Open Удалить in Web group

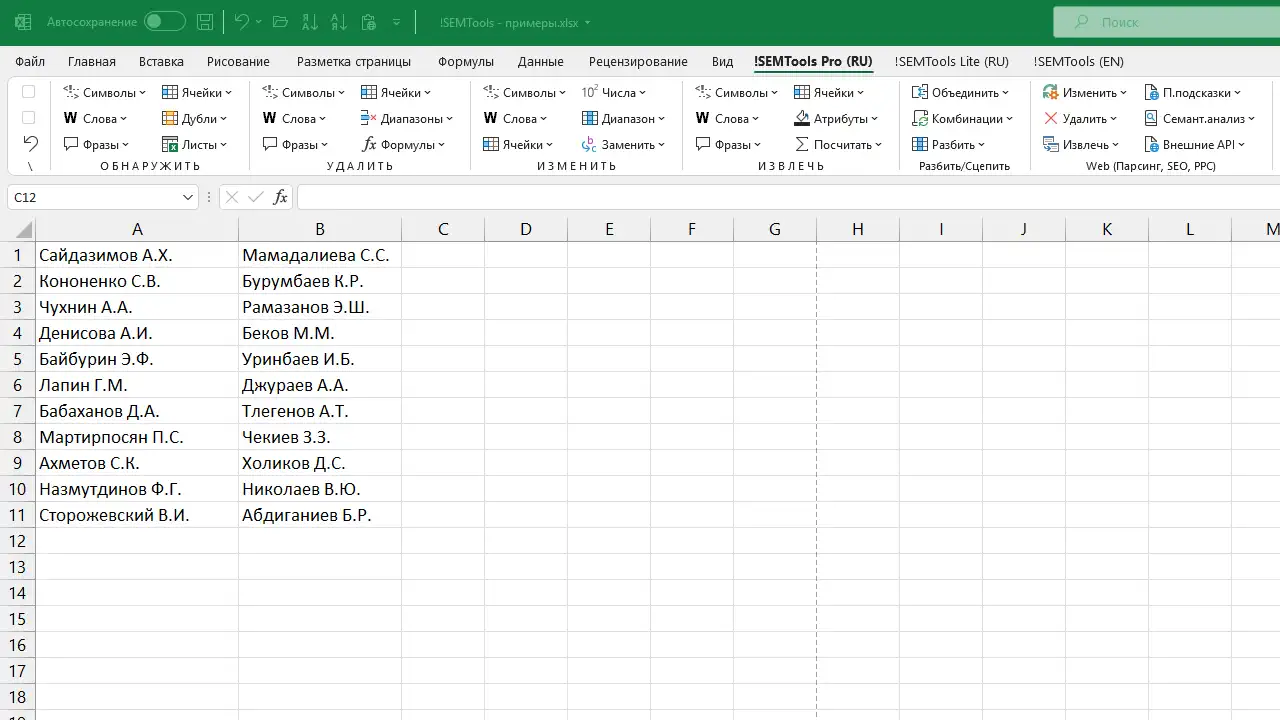[x=1080, y=118]
